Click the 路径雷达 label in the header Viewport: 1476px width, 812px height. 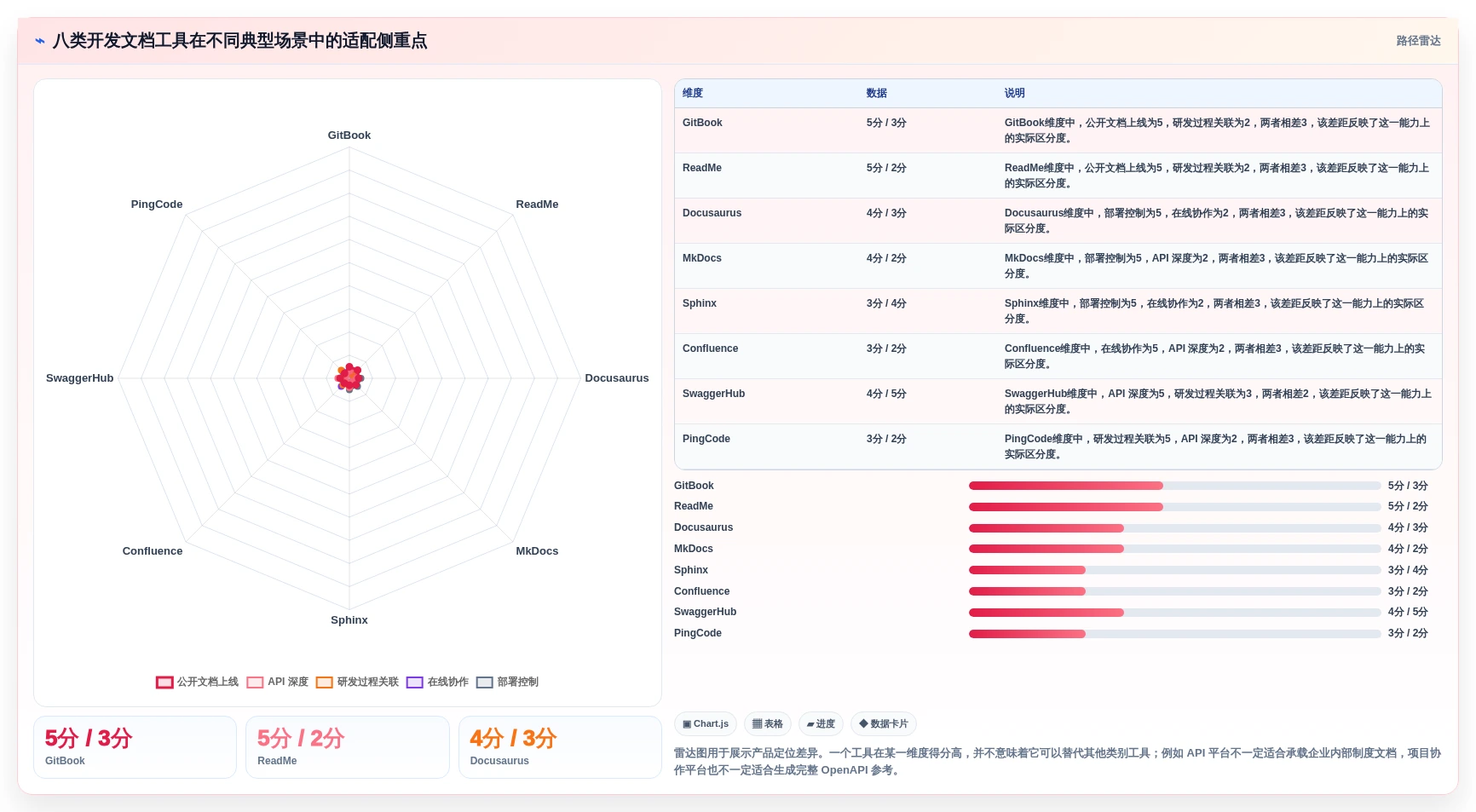click(x=1418, y=41)
